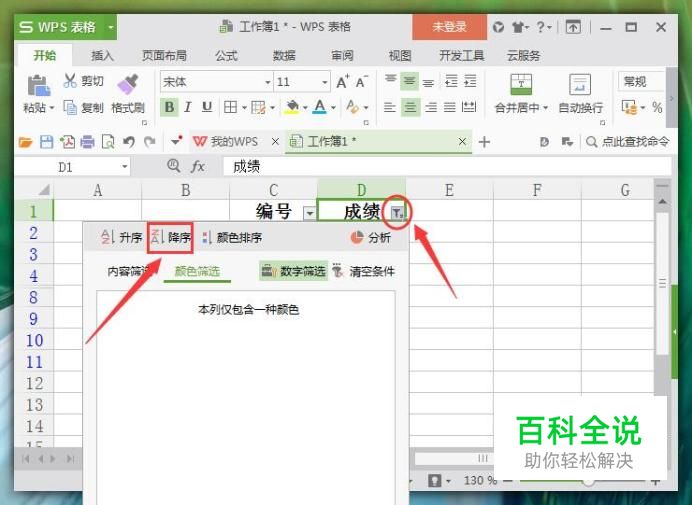The image size is (692, 505).
Task: Close the 工作簿1 document tab
Action: pyautogui.click(x=462, y=142)
